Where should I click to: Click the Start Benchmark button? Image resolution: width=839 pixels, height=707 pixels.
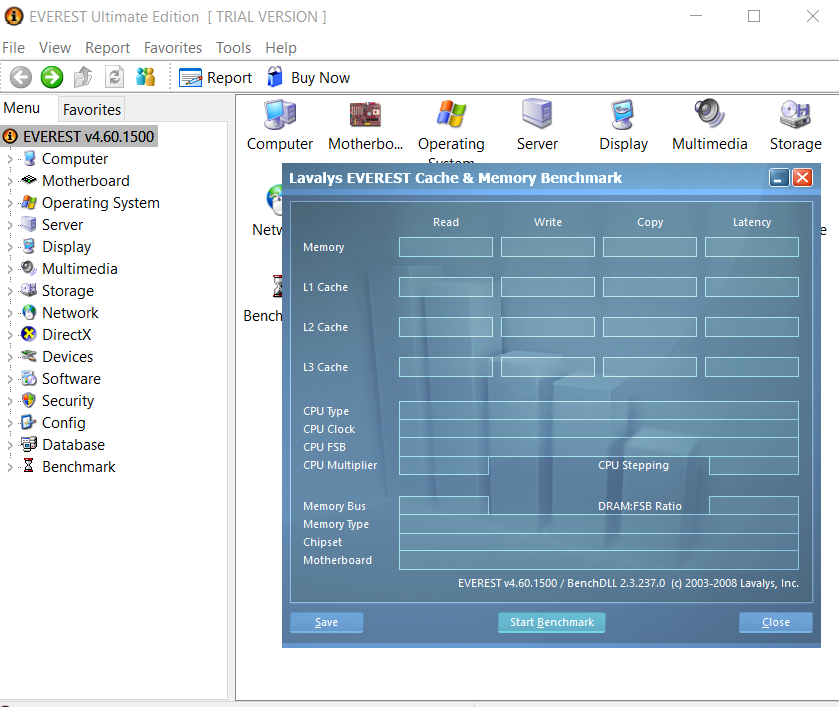(x=552, y=622)
